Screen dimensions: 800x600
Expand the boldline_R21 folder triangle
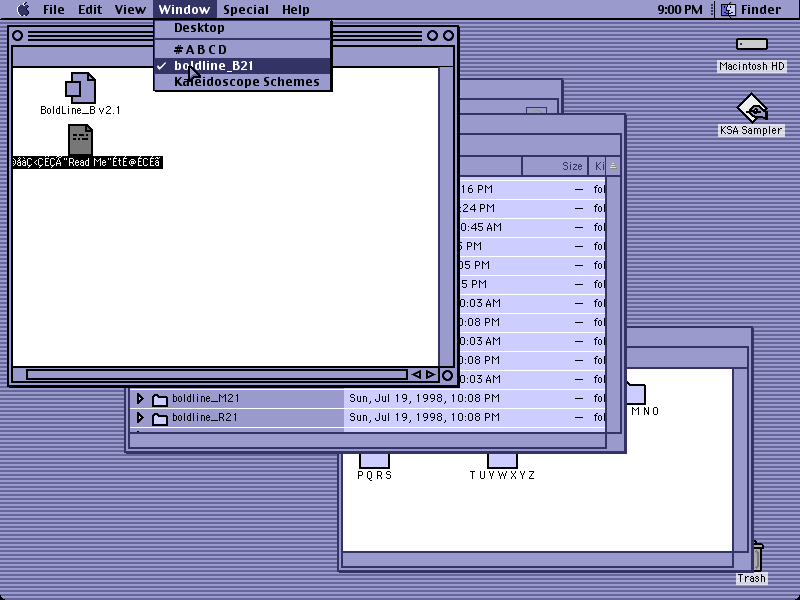(x=140, y=417)
